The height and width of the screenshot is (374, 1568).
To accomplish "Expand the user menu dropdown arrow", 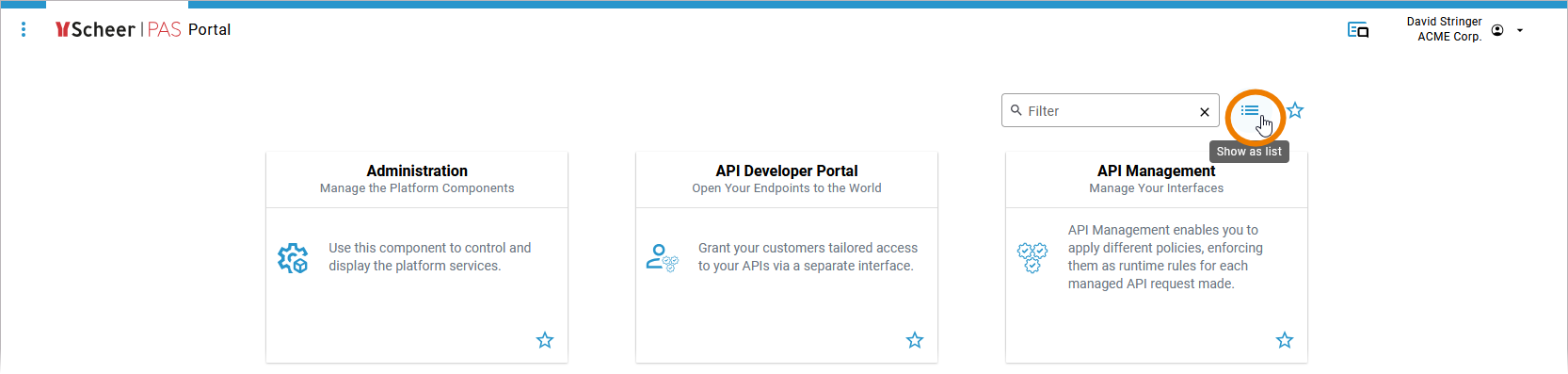I will tap(1520, 30).
